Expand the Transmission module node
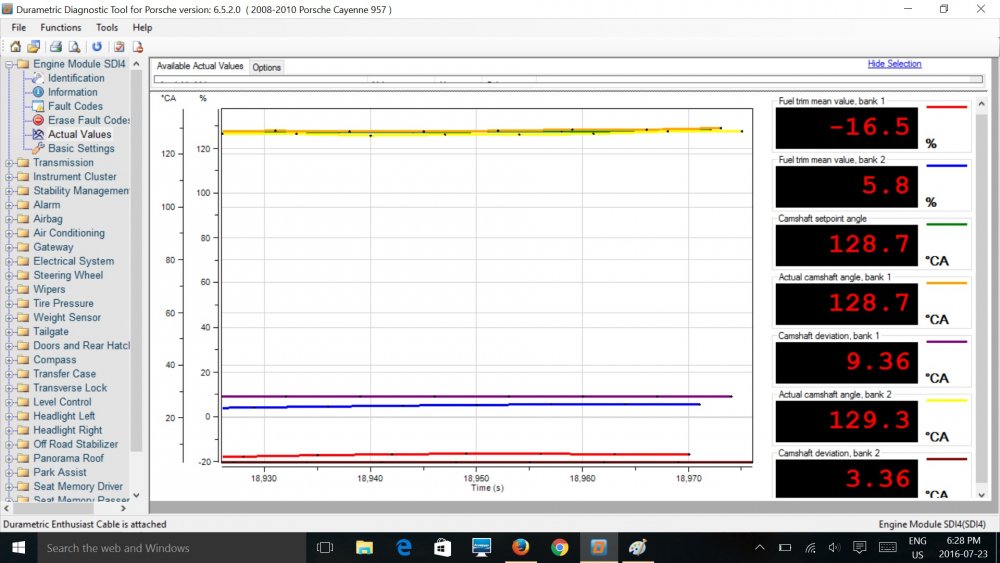The width and height of the screenshot is (1000, 563). (x=9, y=163)
